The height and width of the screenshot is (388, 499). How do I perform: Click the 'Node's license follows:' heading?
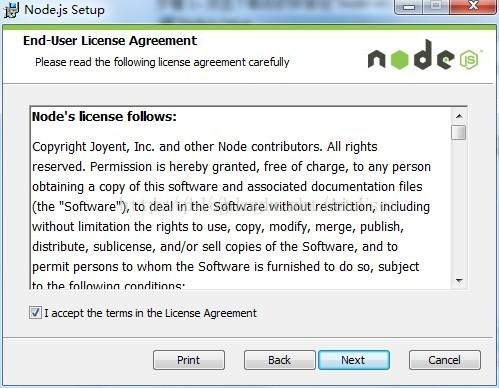click(x=104, y=117)
